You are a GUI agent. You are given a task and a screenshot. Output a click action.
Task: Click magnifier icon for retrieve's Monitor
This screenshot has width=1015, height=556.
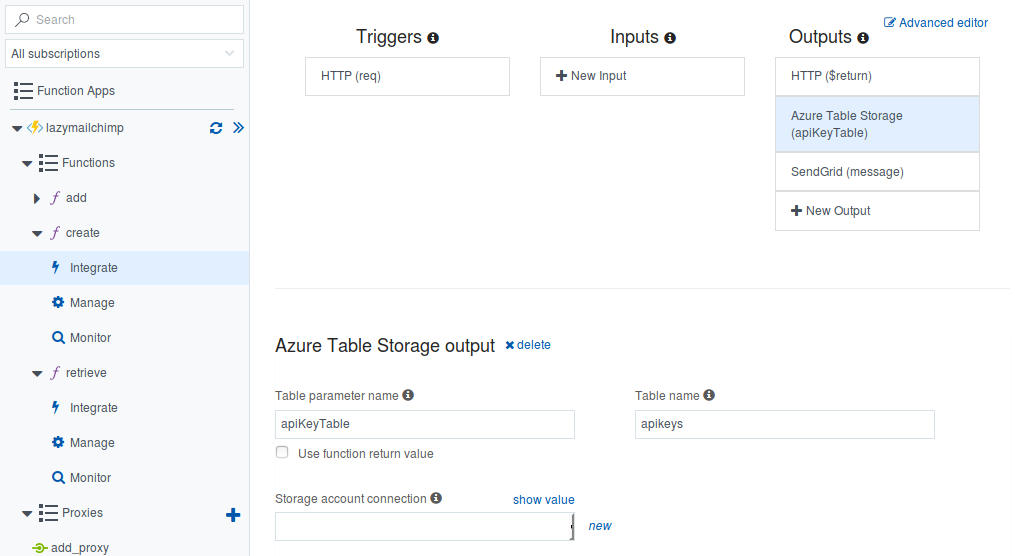pyautogui.click(x=58, y=477)
